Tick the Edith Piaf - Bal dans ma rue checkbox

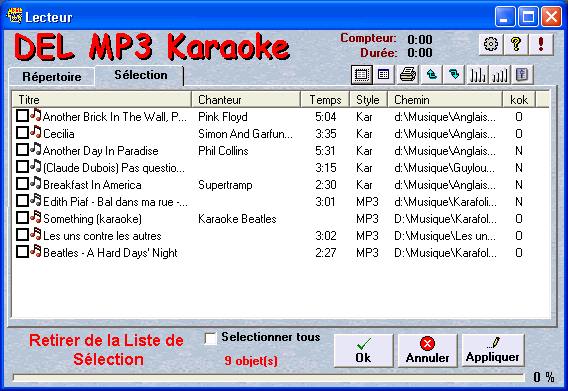click(22, 201)
